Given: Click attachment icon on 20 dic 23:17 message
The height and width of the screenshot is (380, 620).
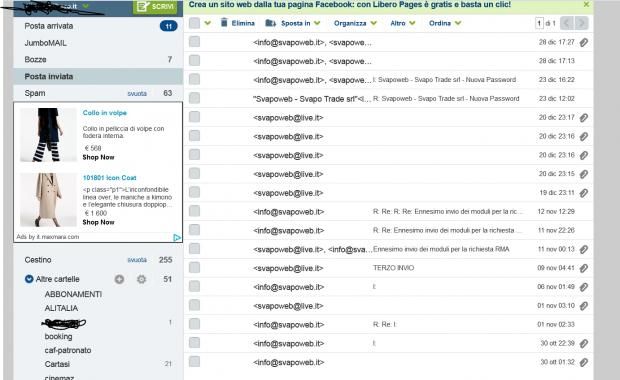Looking at the screenshot, I should click(x=584, y=117).
